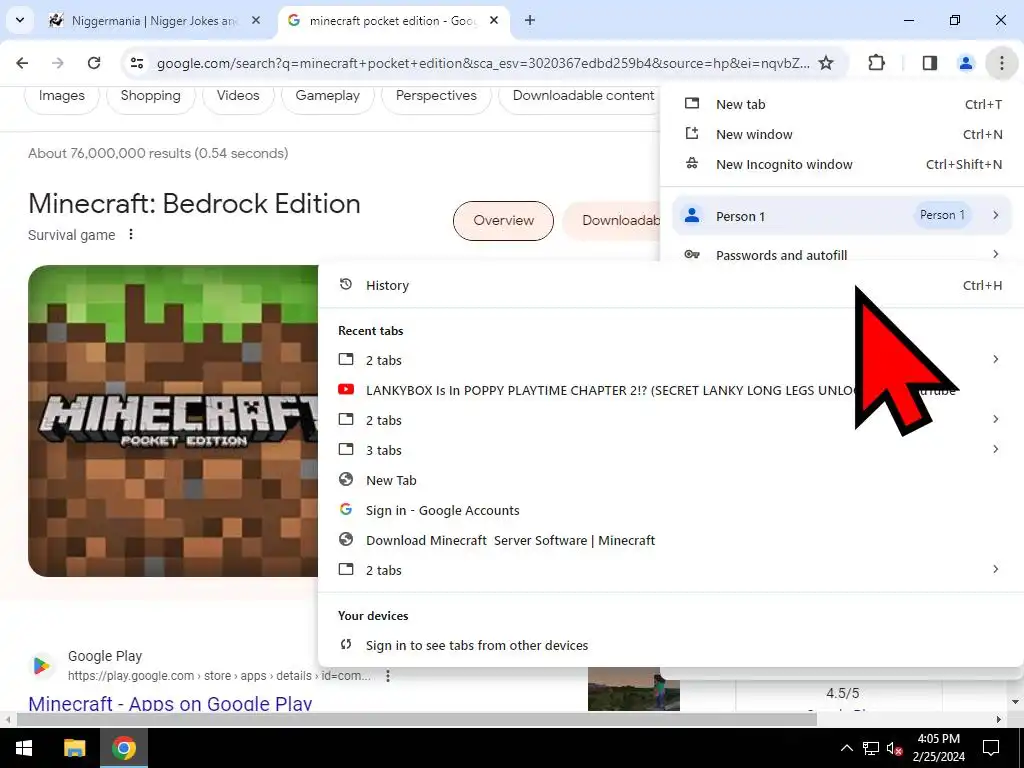Open result options dots next to play.google.com URL
Viewport: 1024px width, 768px height.
pos(388,676)
